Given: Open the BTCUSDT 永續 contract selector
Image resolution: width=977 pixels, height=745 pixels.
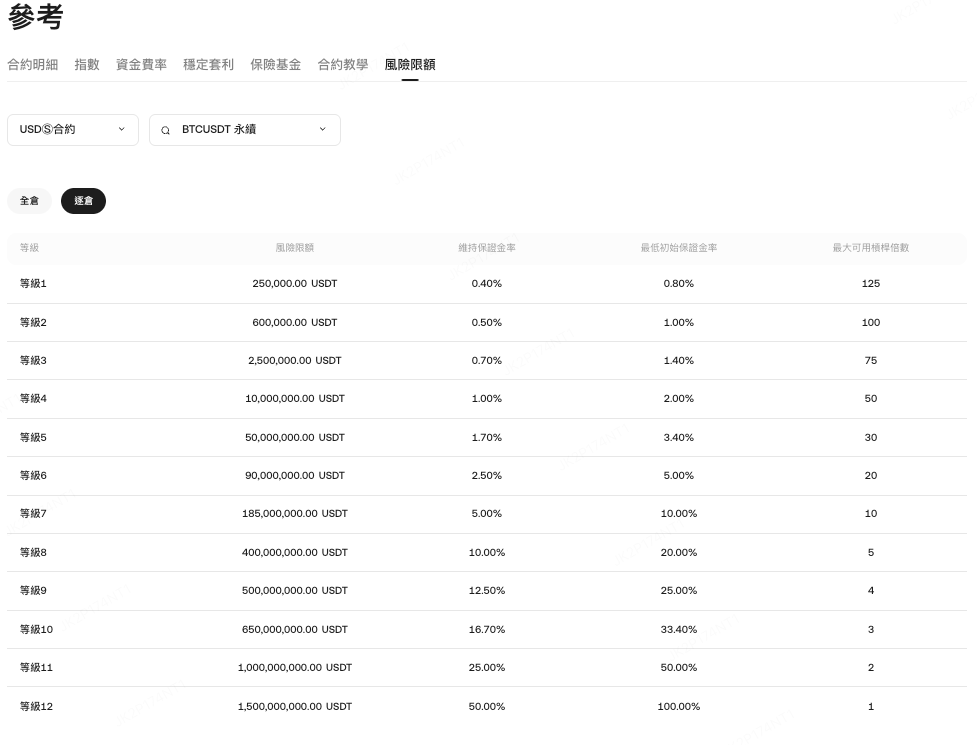Looking at the screenshot, I should point(244,130).
